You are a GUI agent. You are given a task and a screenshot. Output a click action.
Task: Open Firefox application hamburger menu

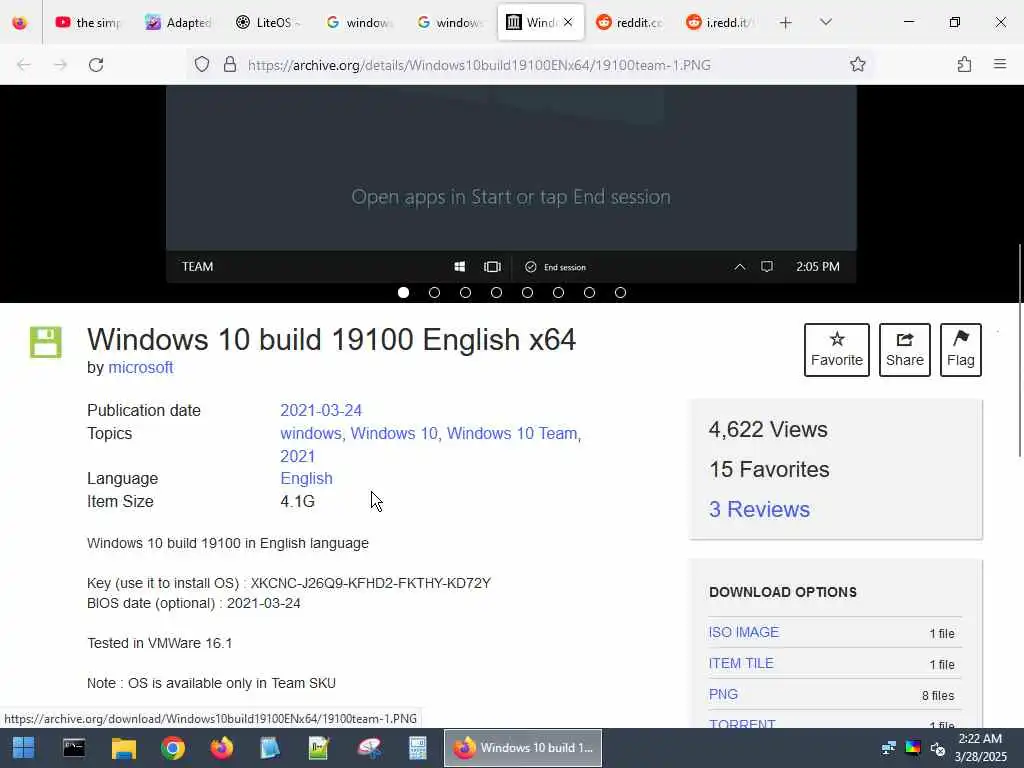[1000, 64]
